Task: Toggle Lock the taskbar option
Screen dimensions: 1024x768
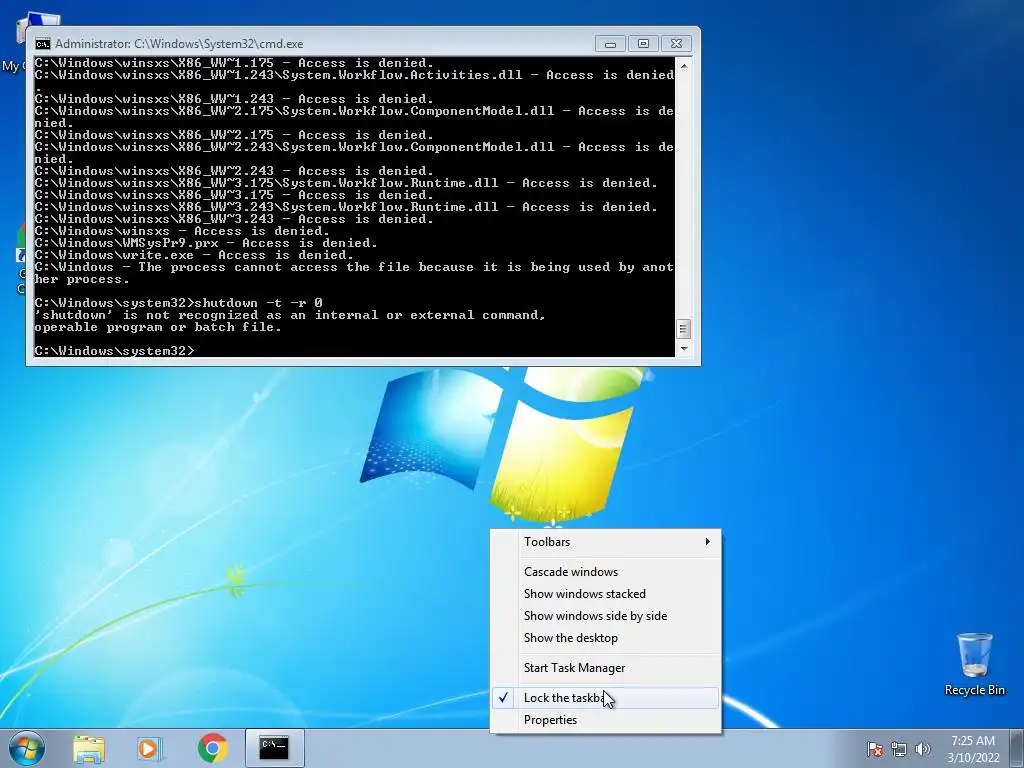Action: coord(606,698)
